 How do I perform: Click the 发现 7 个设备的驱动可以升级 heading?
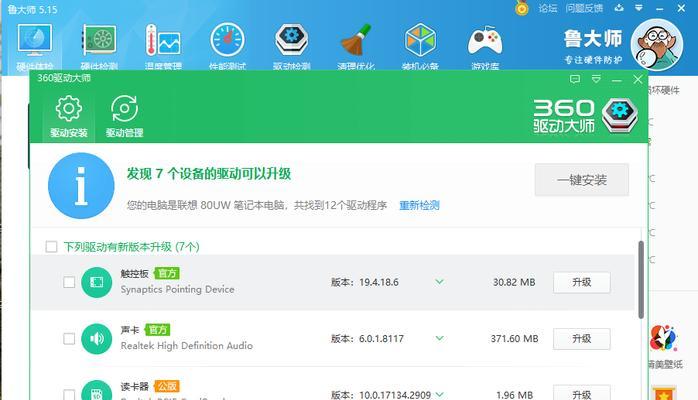point(209,174)
